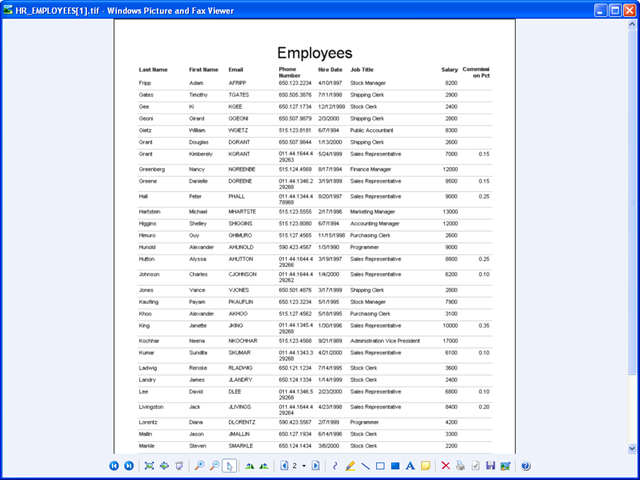640x480 pixels.
Task: Select the text annotation tool
Action: tap(410, 466)
